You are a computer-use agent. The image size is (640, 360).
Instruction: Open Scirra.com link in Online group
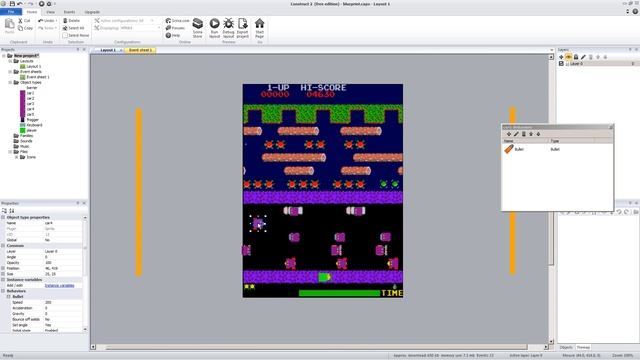point(178,20)
